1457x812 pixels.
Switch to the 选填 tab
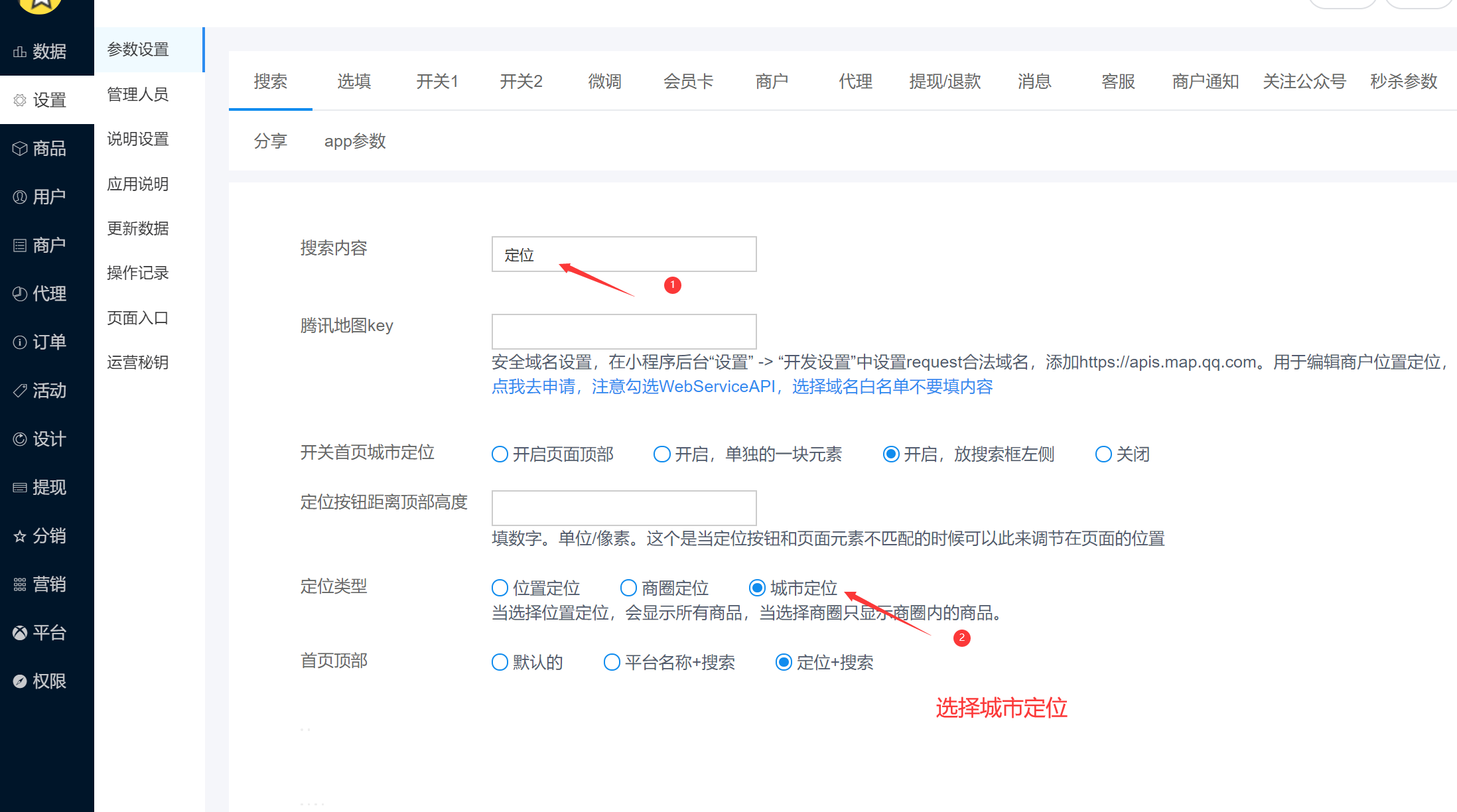(354, 82)
